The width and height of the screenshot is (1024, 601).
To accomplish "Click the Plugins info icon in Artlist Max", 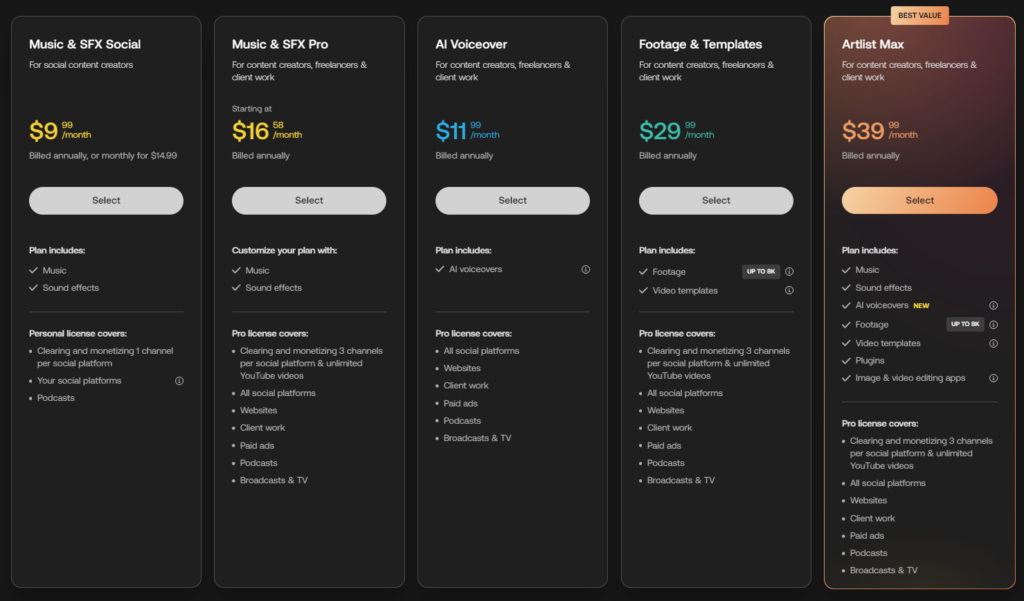I will click(x=992, y=360).
